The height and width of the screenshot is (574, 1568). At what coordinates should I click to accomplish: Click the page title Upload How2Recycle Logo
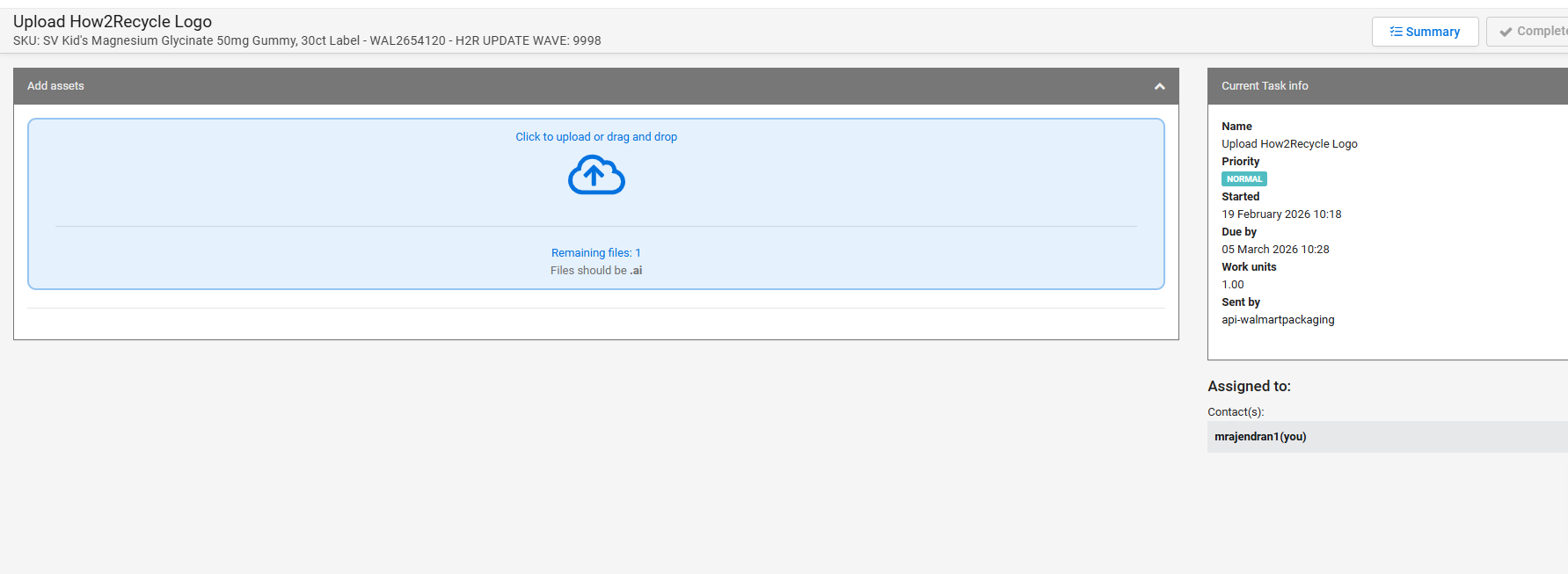(113, 22)
